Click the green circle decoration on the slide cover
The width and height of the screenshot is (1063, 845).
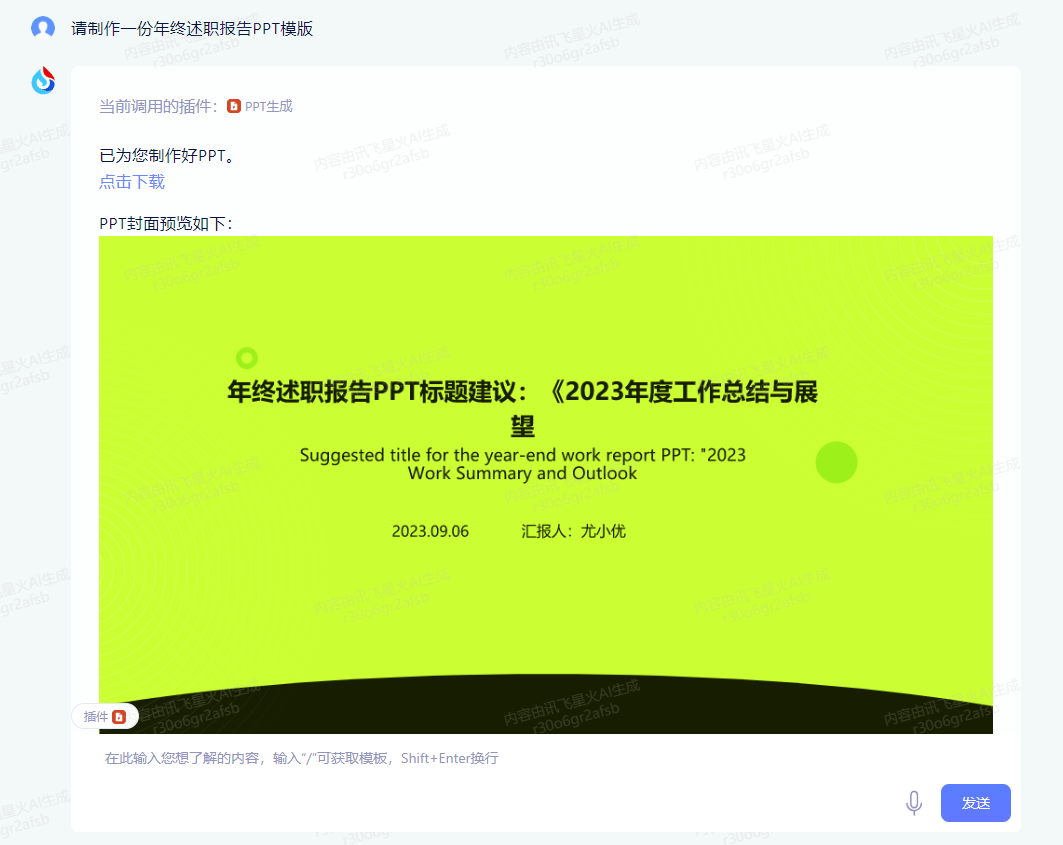pyautogui.click(x=836, y=463)
